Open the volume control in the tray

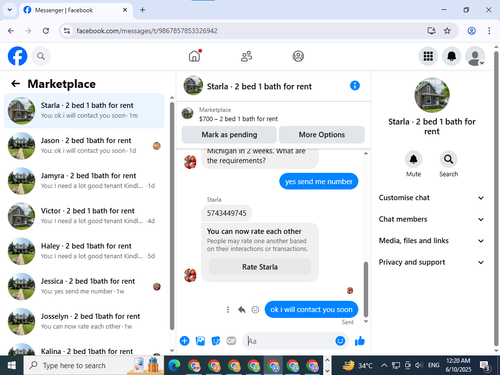click(419, 366)
